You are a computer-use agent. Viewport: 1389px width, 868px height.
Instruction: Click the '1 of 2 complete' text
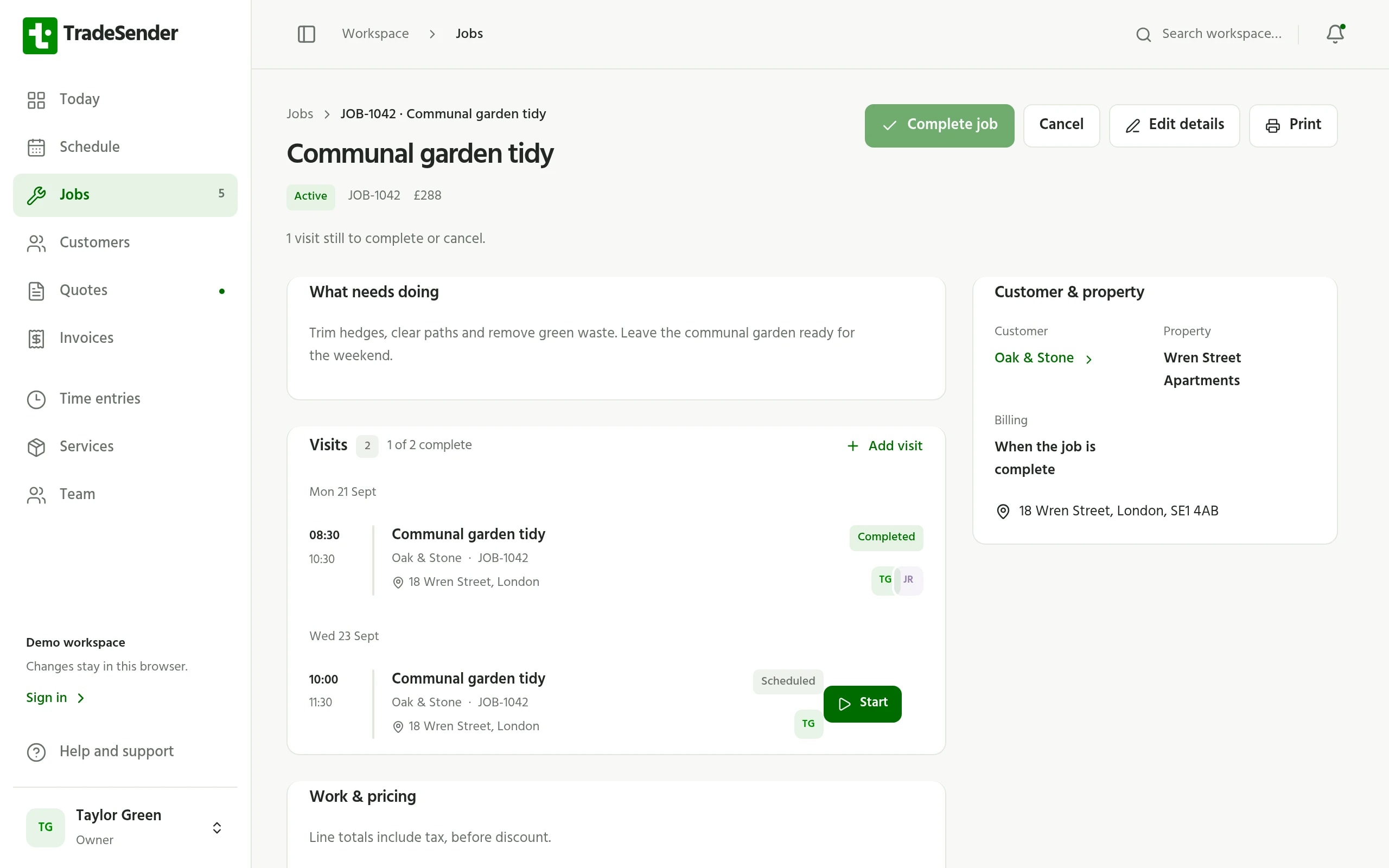point(429,445)
